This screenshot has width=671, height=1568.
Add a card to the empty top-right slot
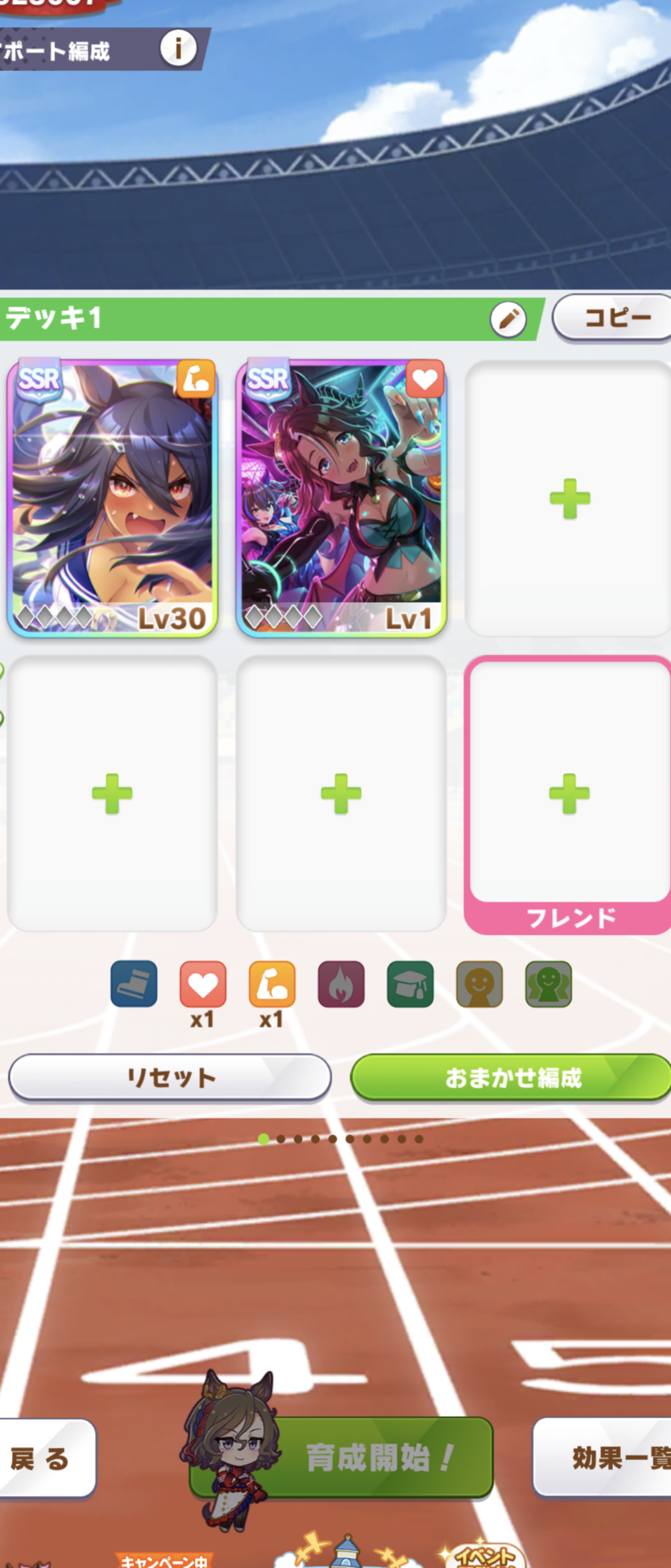click(569, 498)
